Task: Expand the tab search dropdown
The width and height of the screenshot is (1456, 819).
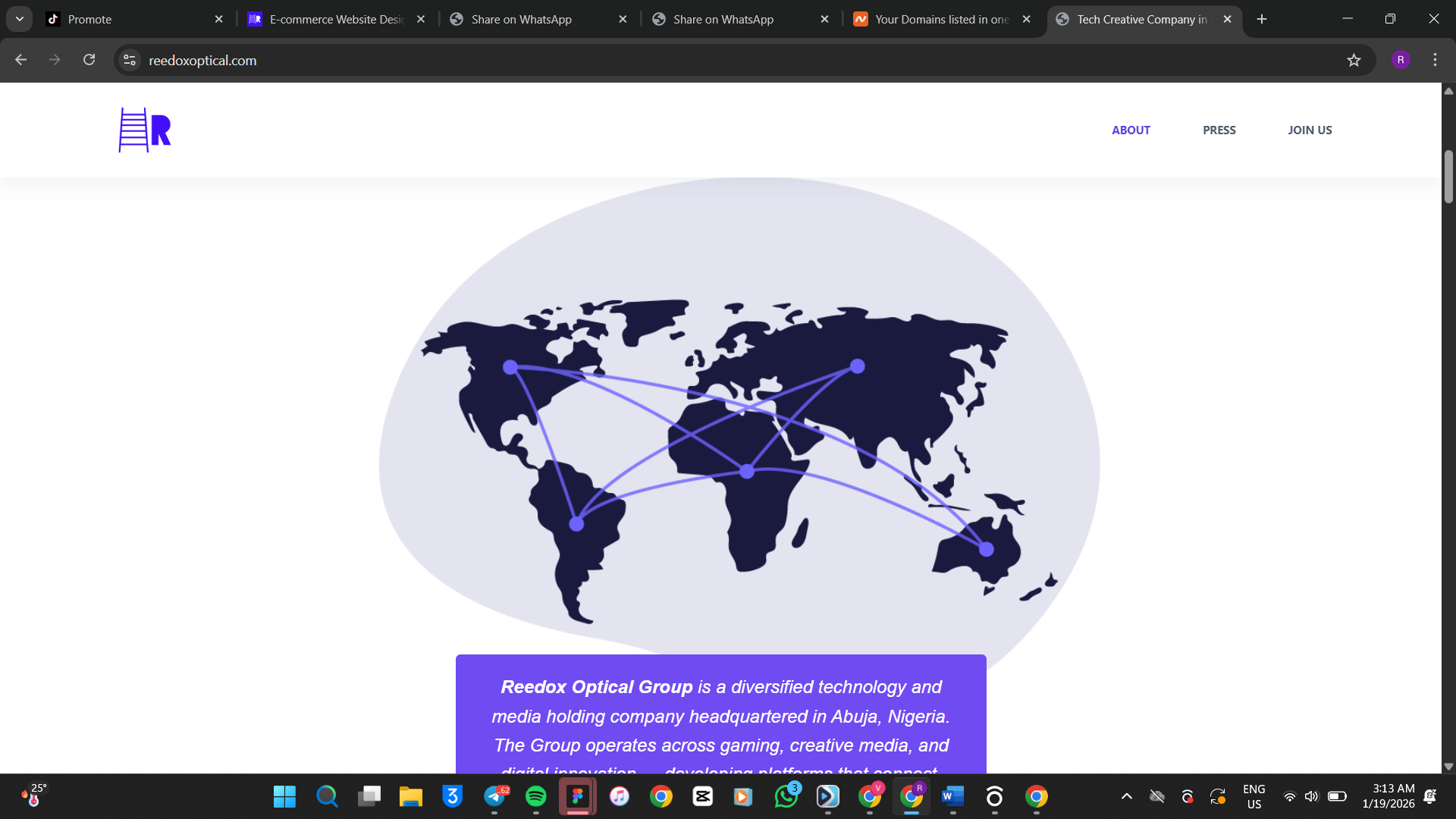Action: [x=20, y=19]
